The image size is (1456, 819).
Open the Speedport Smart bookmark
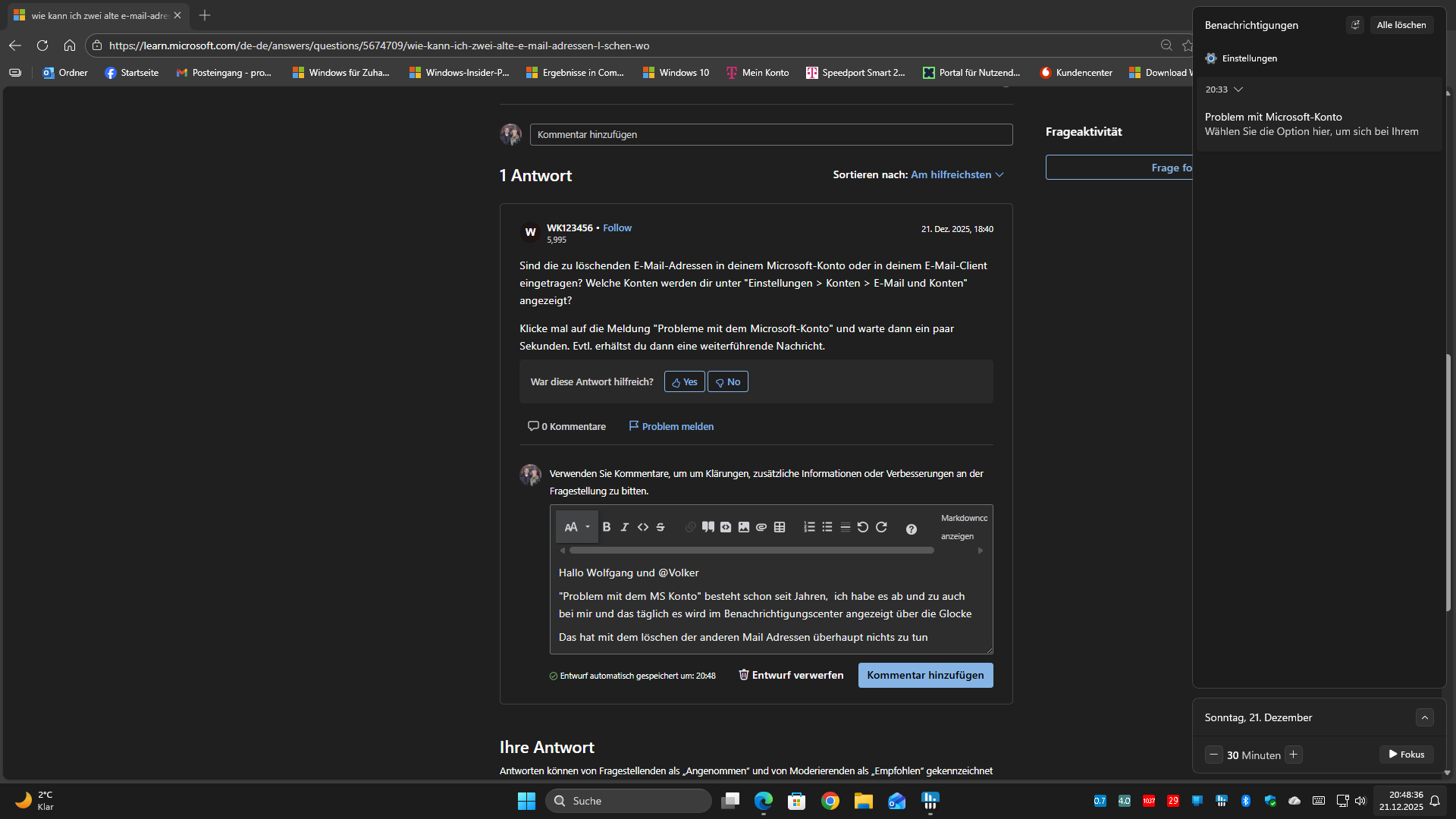(855, 73)
